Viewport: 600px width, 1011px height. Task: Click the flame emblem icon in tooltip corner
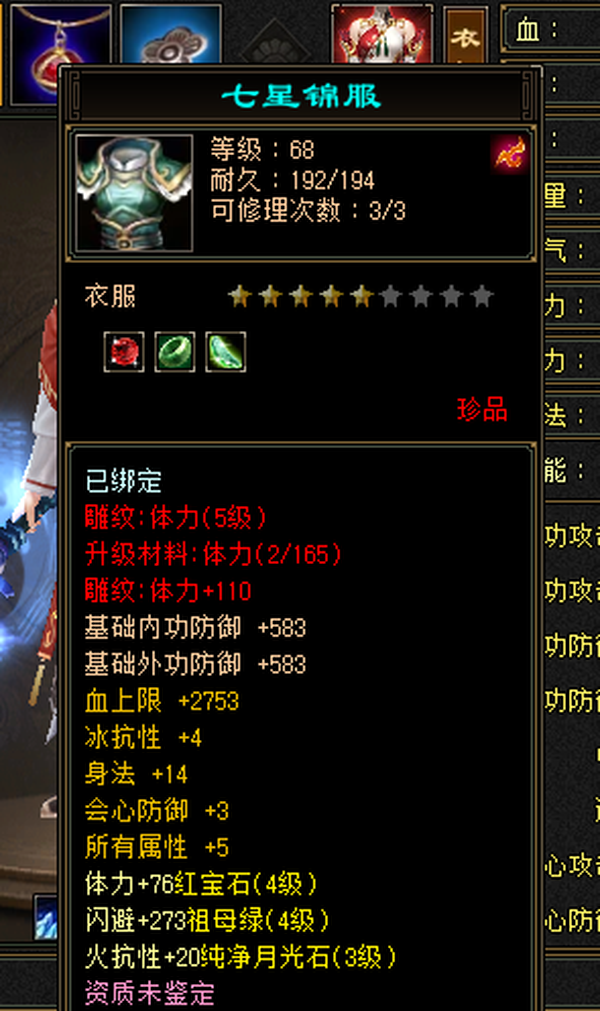coord(510,155)
